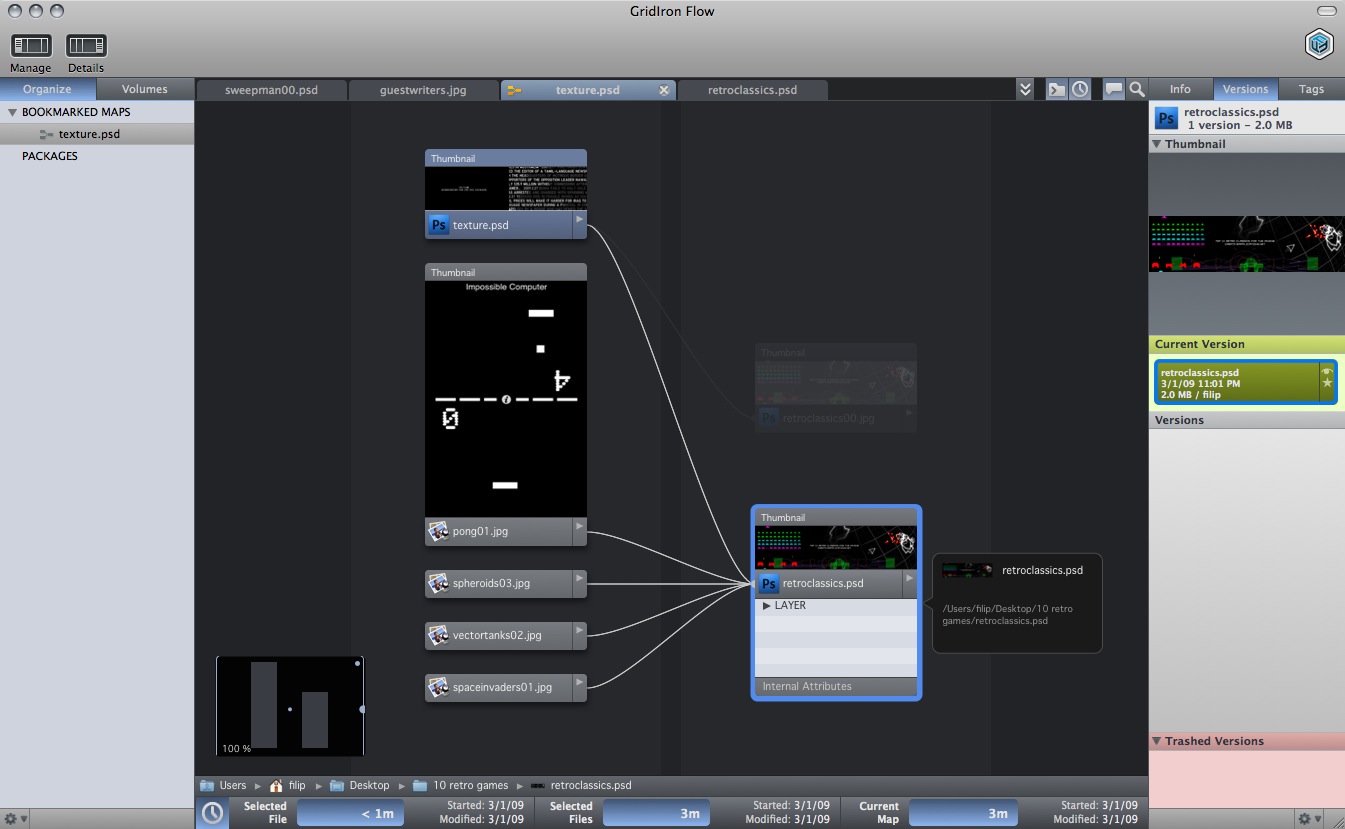The image size is (1345, 829).
Task: Click the Details toolbar icon
Action: pos(86,46)
